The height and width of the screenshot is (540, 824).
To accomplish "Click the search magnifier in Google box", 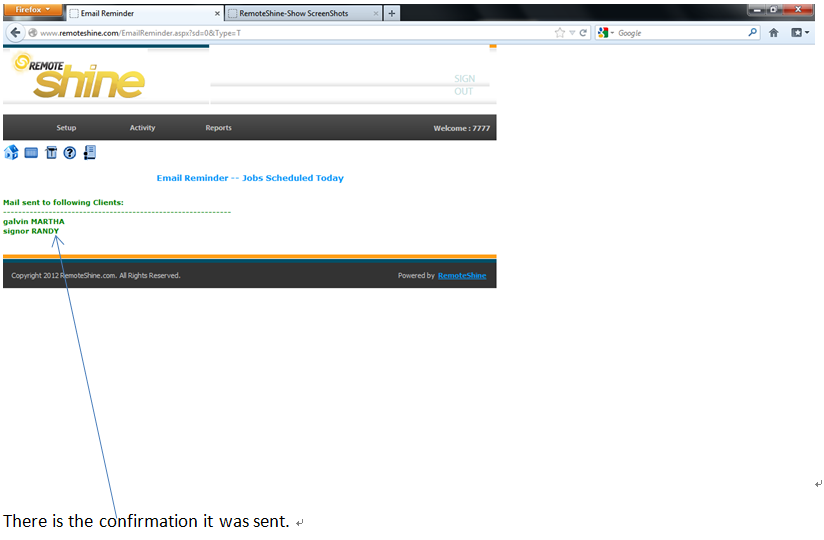I will (x=753, y=33).
